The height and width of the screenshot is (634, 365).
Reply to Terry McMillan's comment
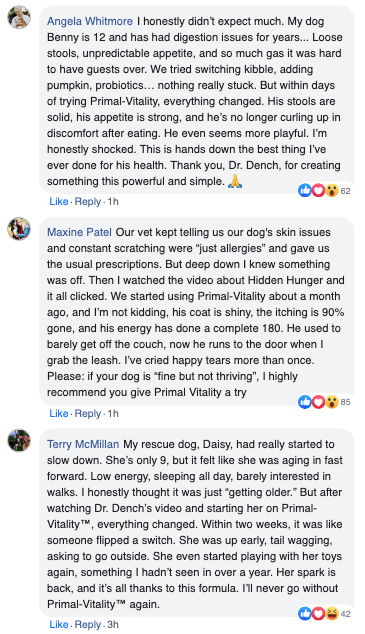tap(88, 625)
